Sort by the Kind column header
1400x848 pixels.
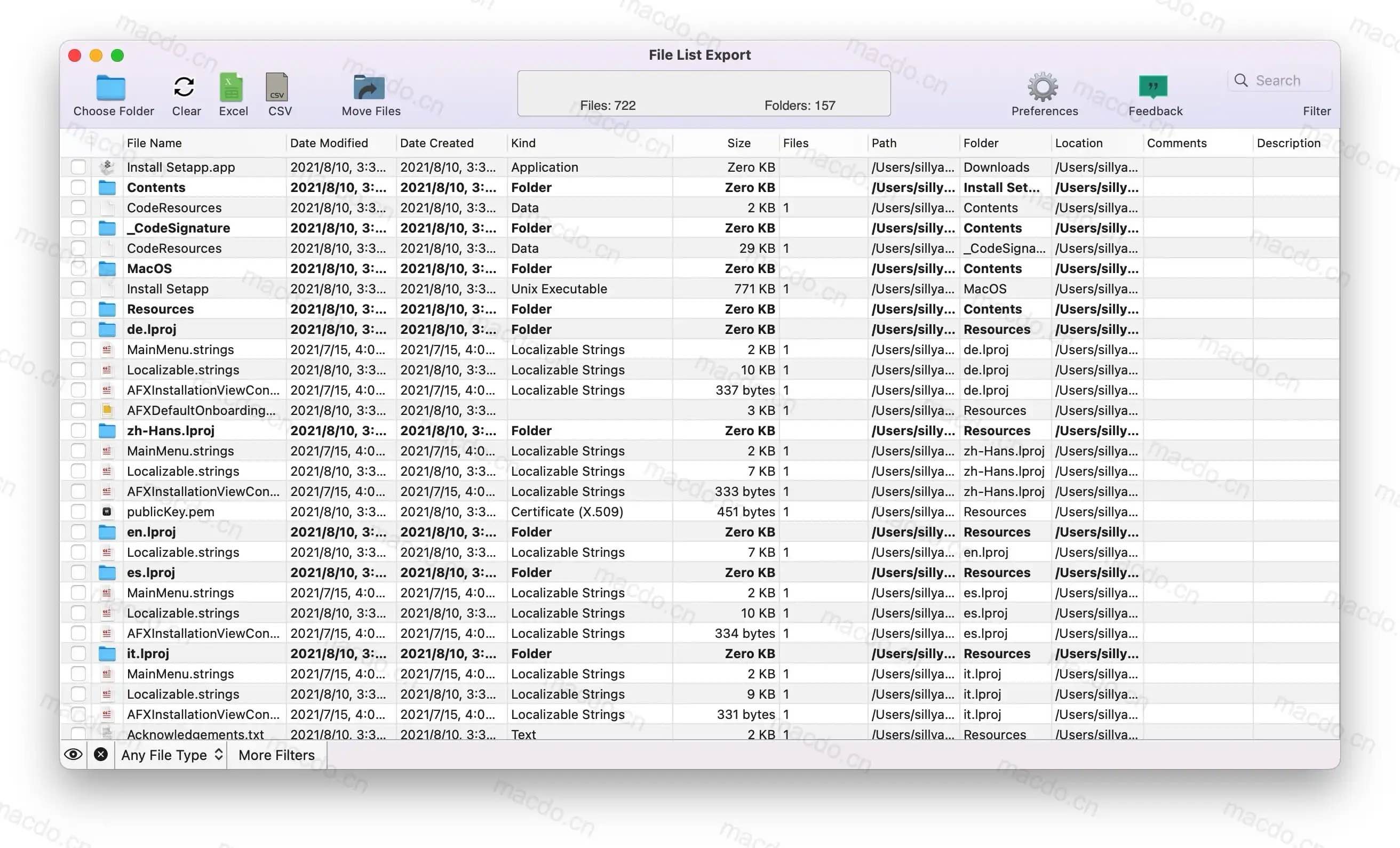523,143
